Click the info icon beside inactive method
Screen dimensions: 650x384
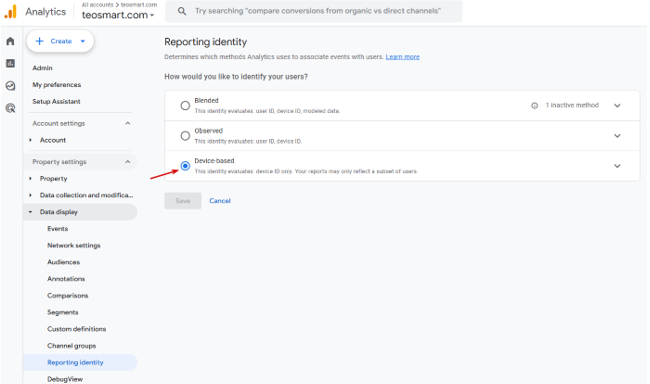pyautogui.click(x=534, y=106)
